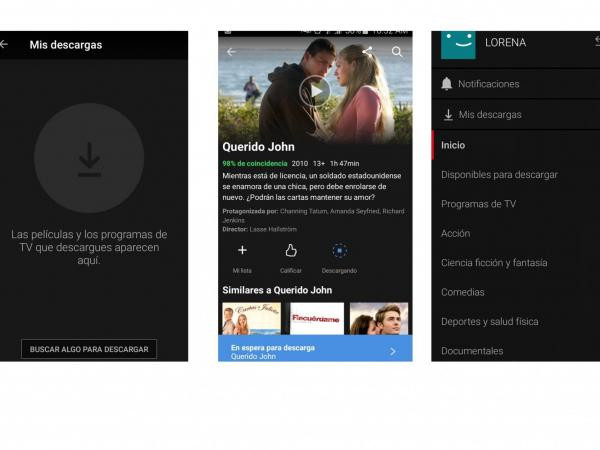
Task: Open Disponibles para descargar category
Action: click(x=499, y=174)
